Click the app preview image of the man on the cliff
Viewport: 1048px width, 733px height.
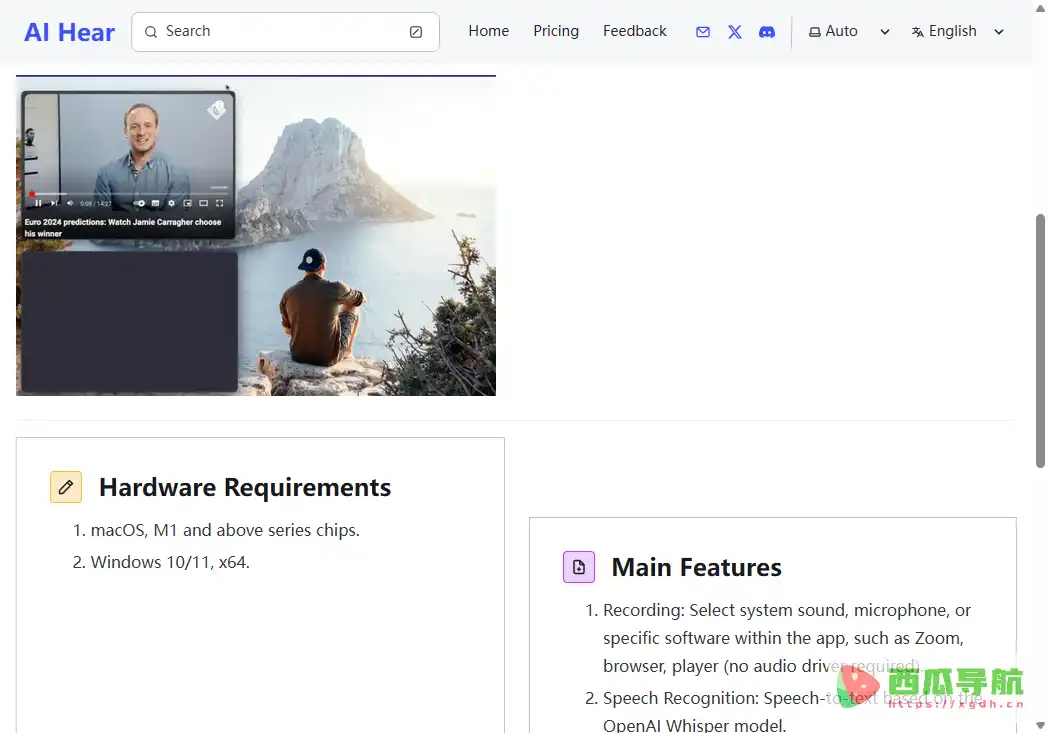(x=256, y=236)
